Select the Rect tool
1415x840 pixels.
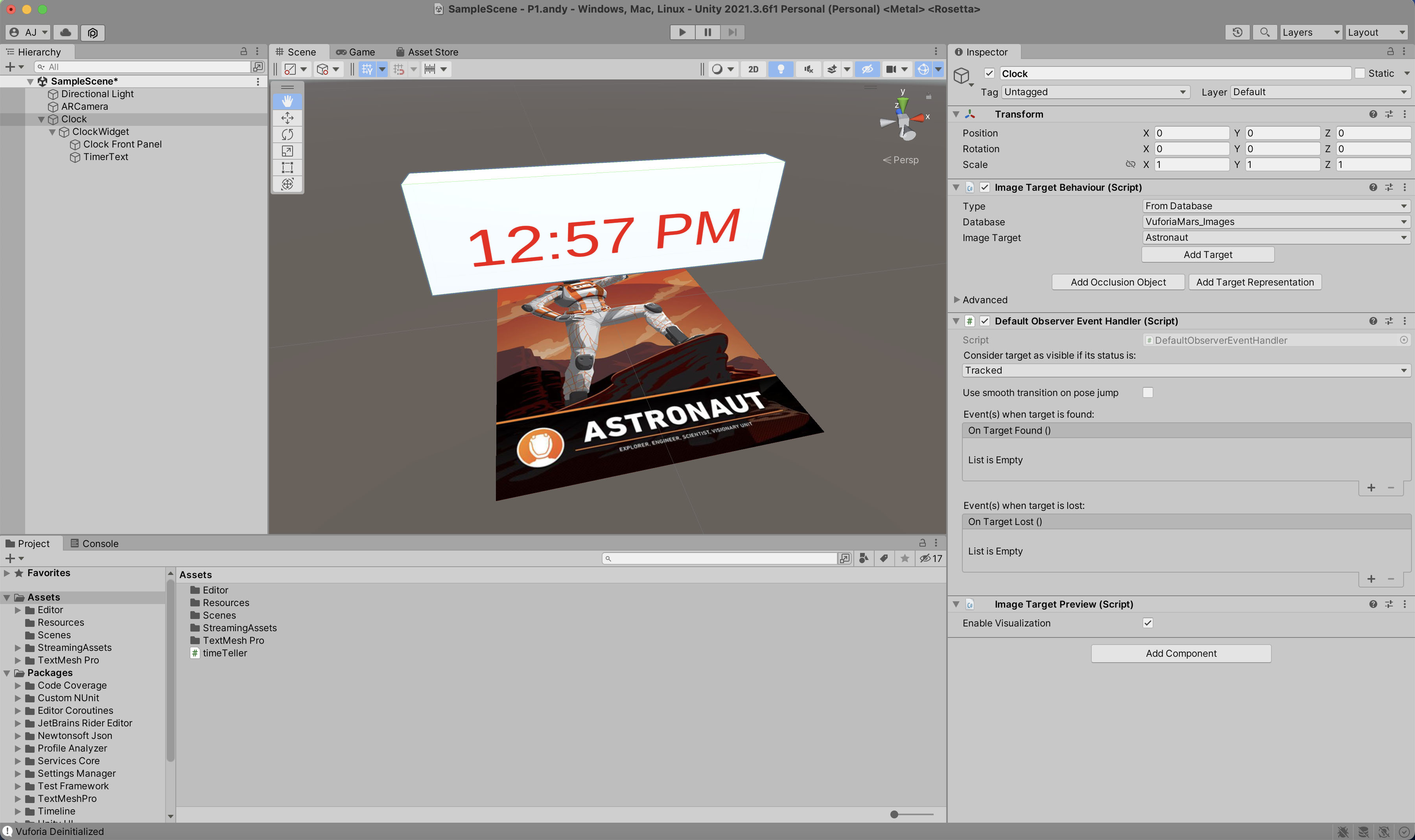tap(287, 167)
